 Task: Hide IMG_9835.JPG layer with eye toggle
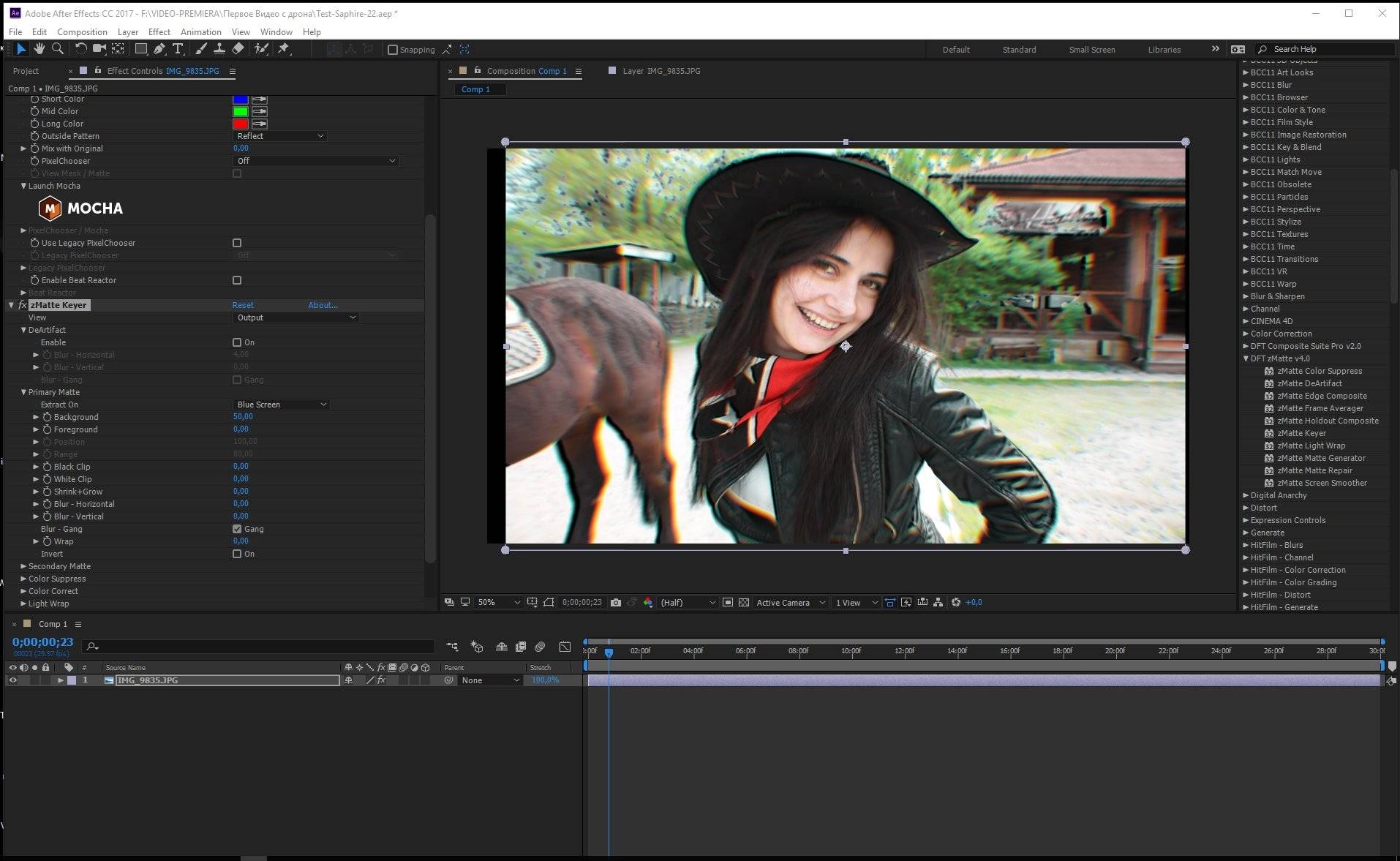click(x=12, y=680)
